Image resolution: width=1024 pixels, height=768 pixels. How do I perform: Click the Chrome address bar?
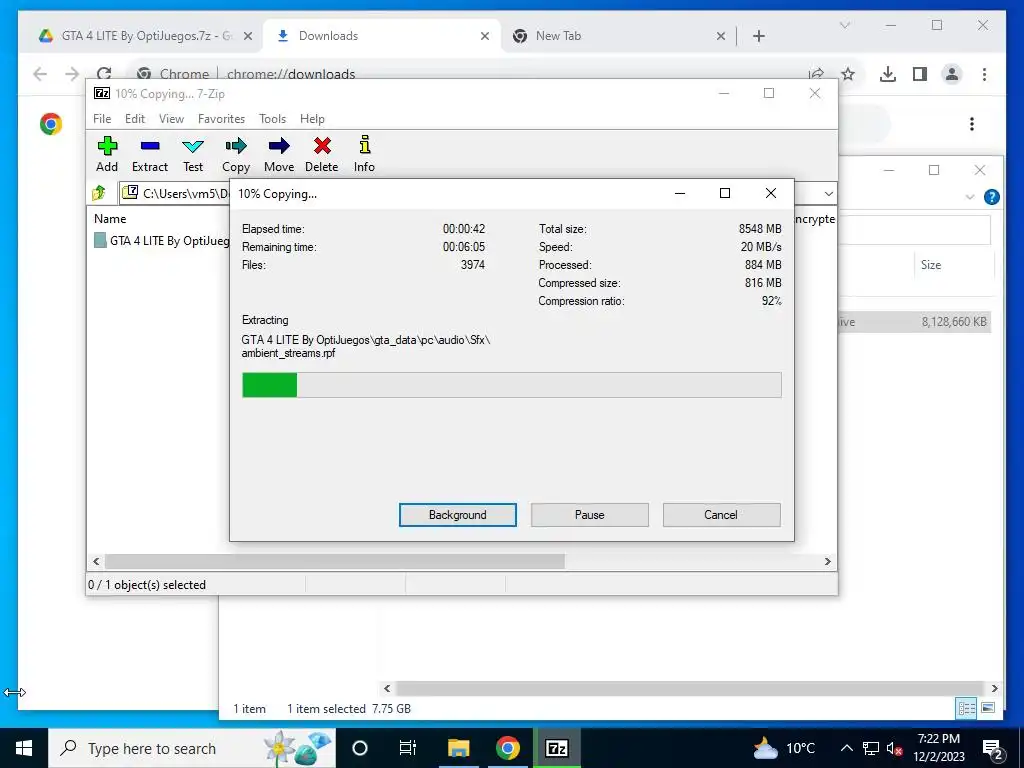pyautogui.click(x=470, y=74)
